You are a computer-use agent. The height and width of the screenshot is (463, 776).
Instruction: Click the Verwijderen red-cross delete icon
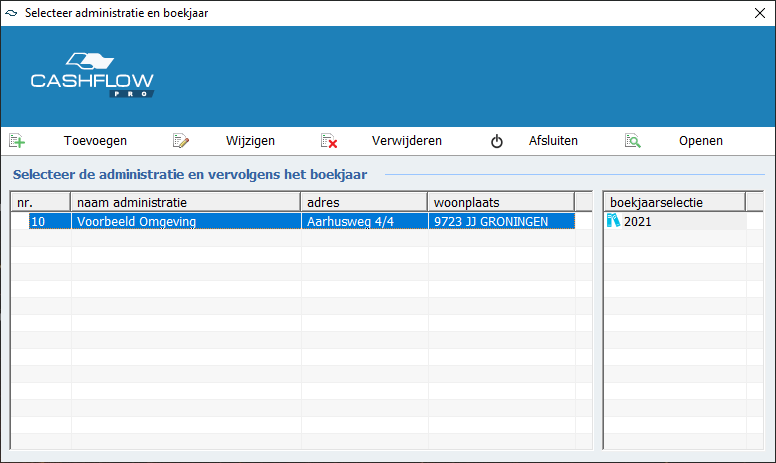[x=329, y=141]
